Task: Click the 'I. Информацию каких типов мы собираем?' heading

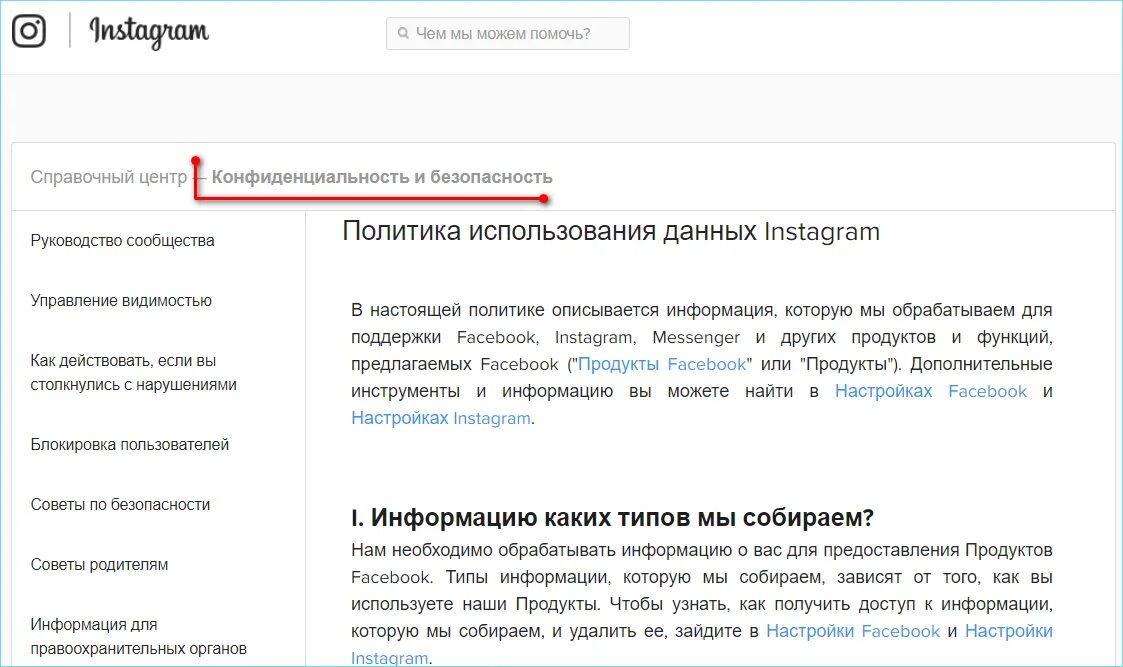Action: [x=612, y=518]
